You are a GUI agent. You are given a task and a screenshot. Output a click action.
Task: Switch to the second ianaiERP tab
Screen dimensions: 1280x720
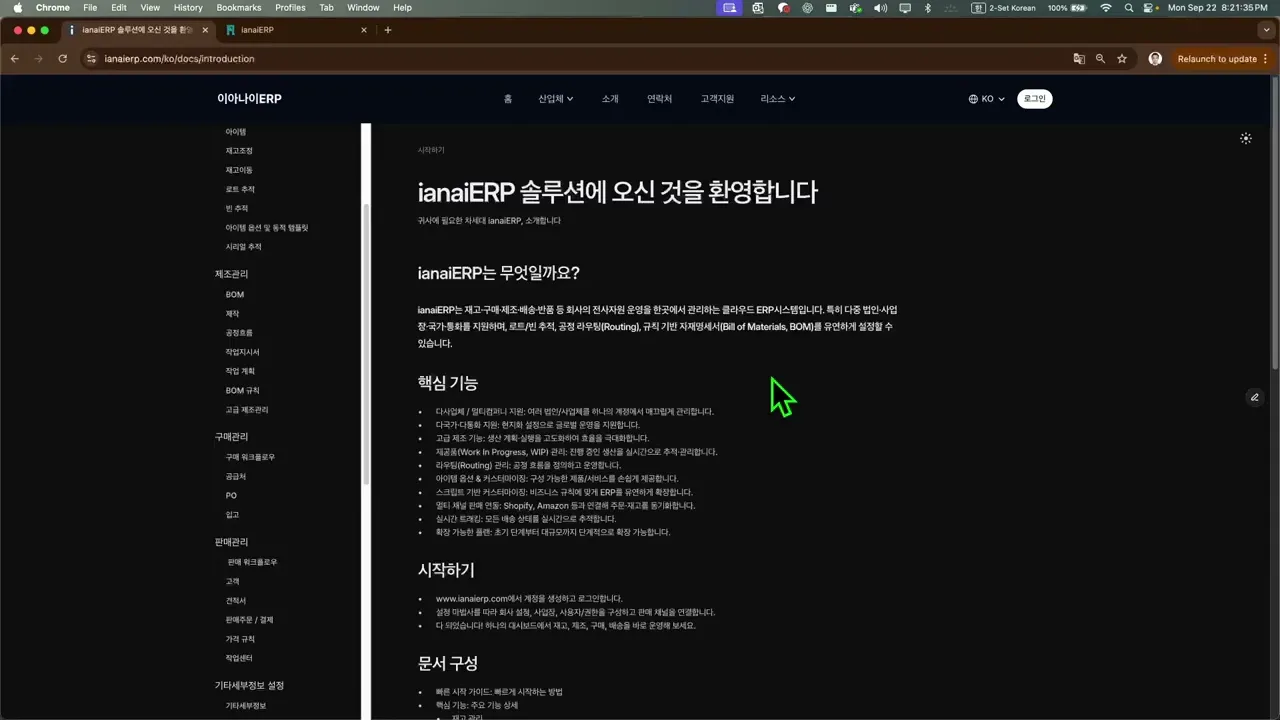(x=297, y=30)
